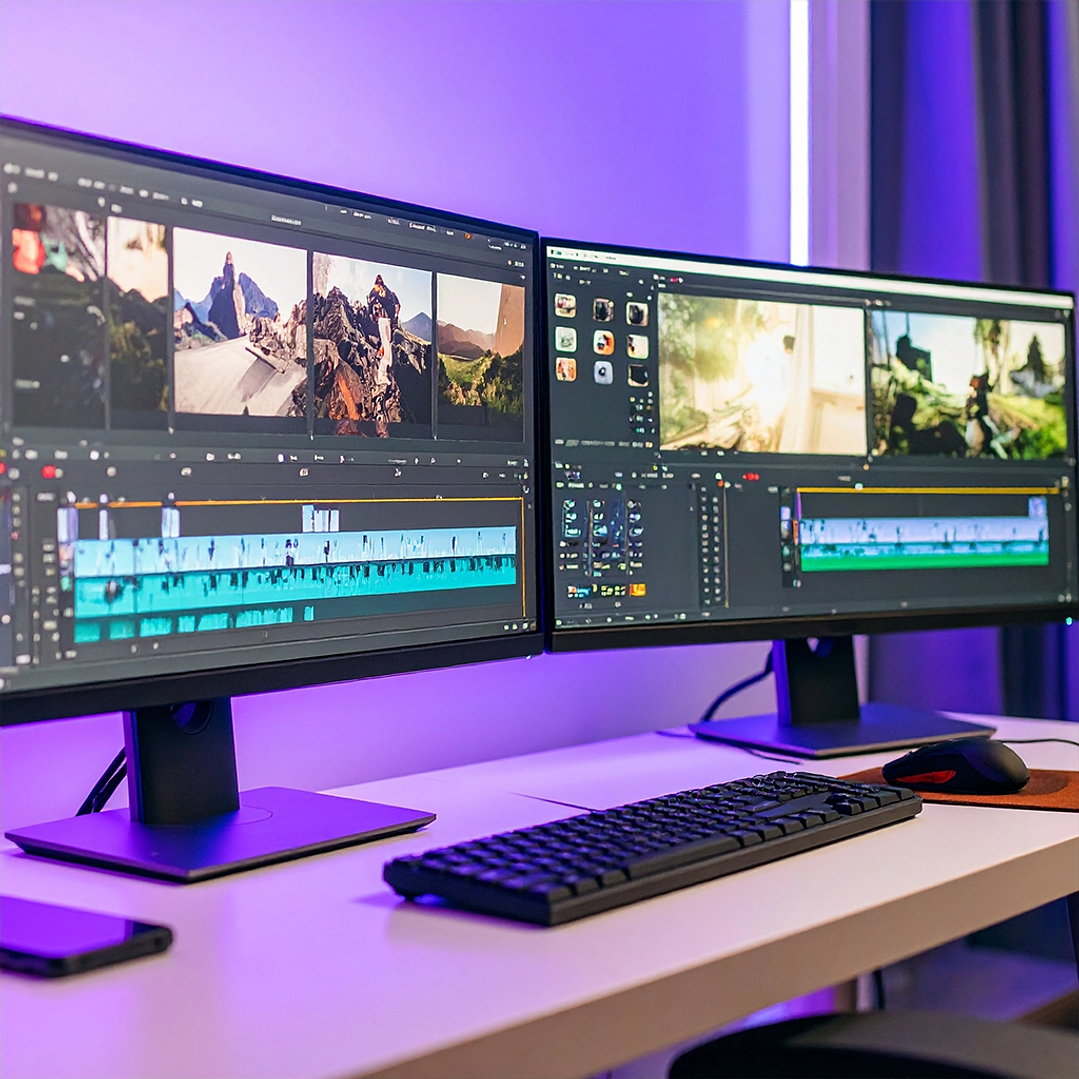Select the top-left media icon in right monitor's grid
This screenshot has width=1079, height=1079.
(x=565, y=305)
